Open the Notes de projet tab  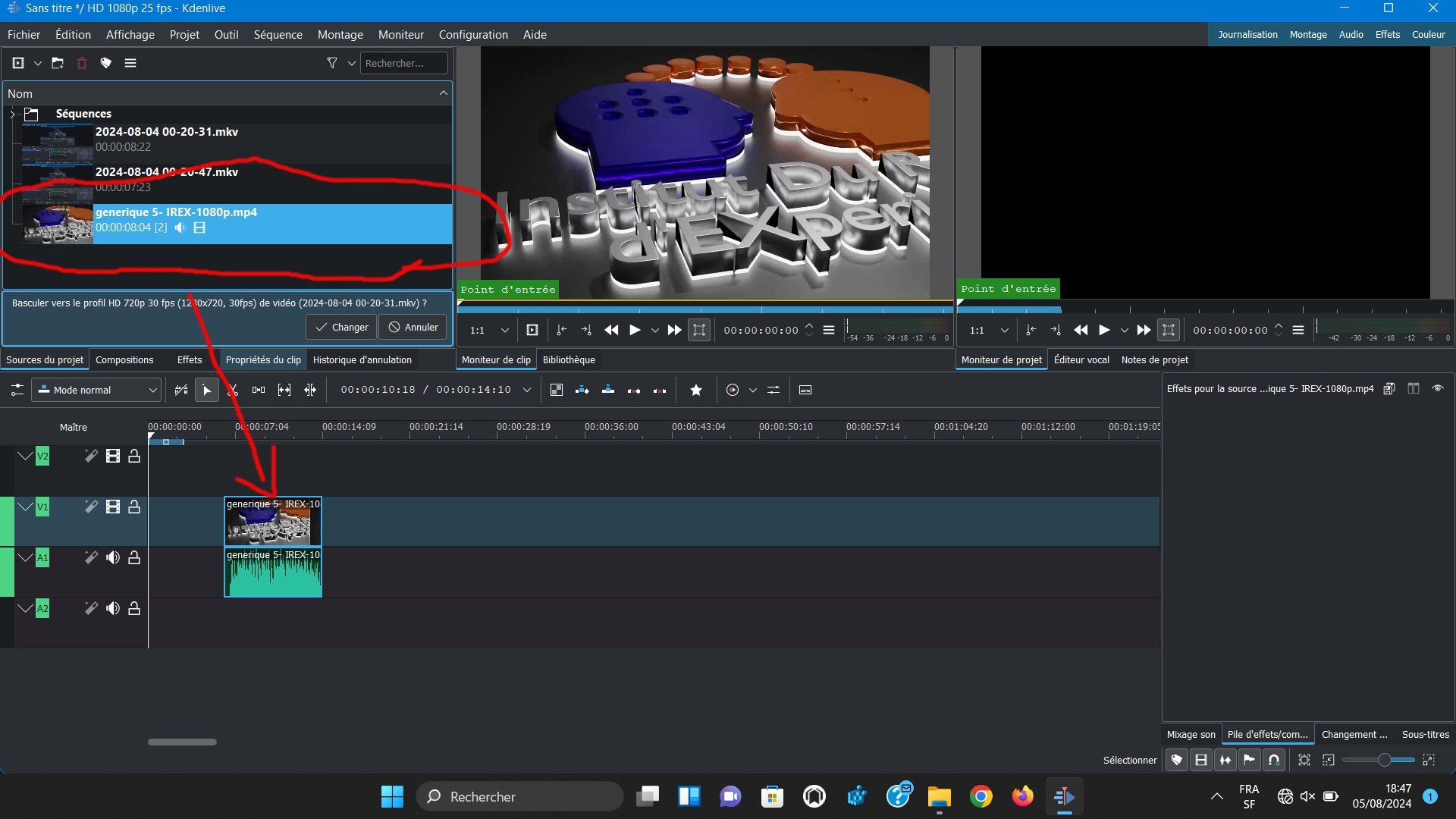tap(1154, 360)
